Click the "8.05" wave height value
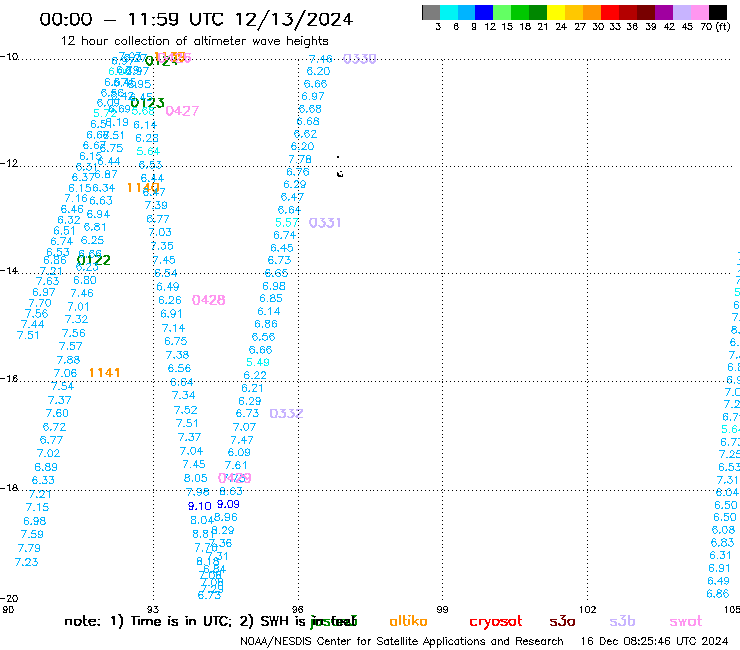Image resolution: width=740 pixels, height=650 pixels. point(195,478)
